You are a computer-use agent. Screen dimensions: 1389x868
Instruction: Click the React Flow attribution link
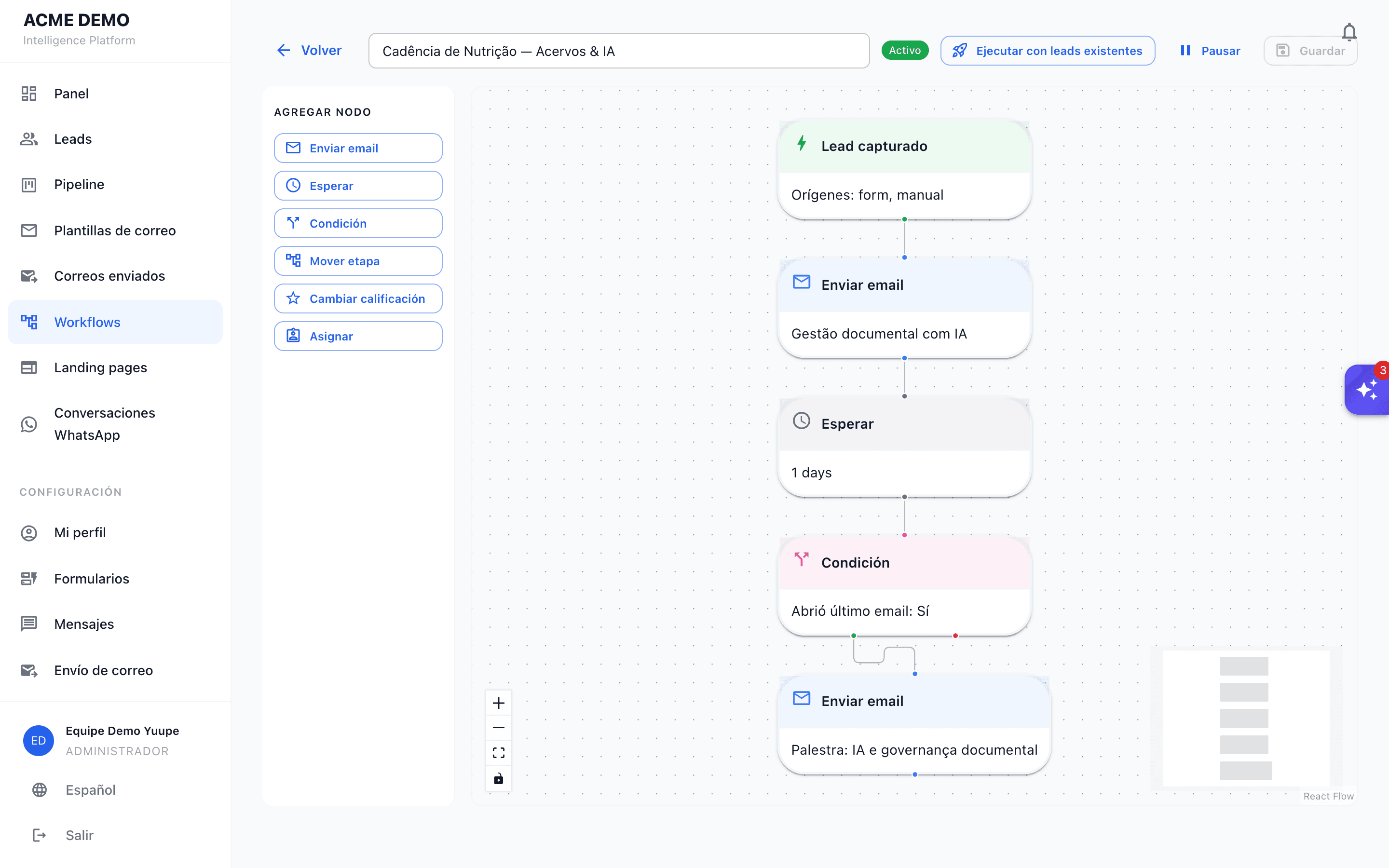[x=1328, y=796]
